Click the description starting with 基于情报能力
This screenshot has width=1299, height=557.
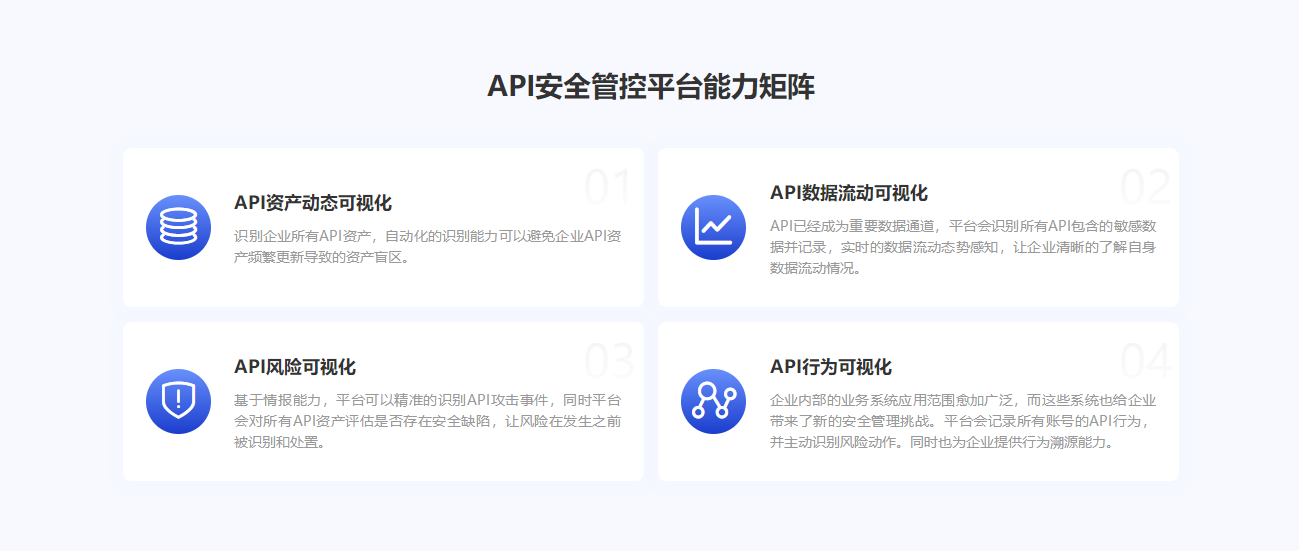coord(427,421)
